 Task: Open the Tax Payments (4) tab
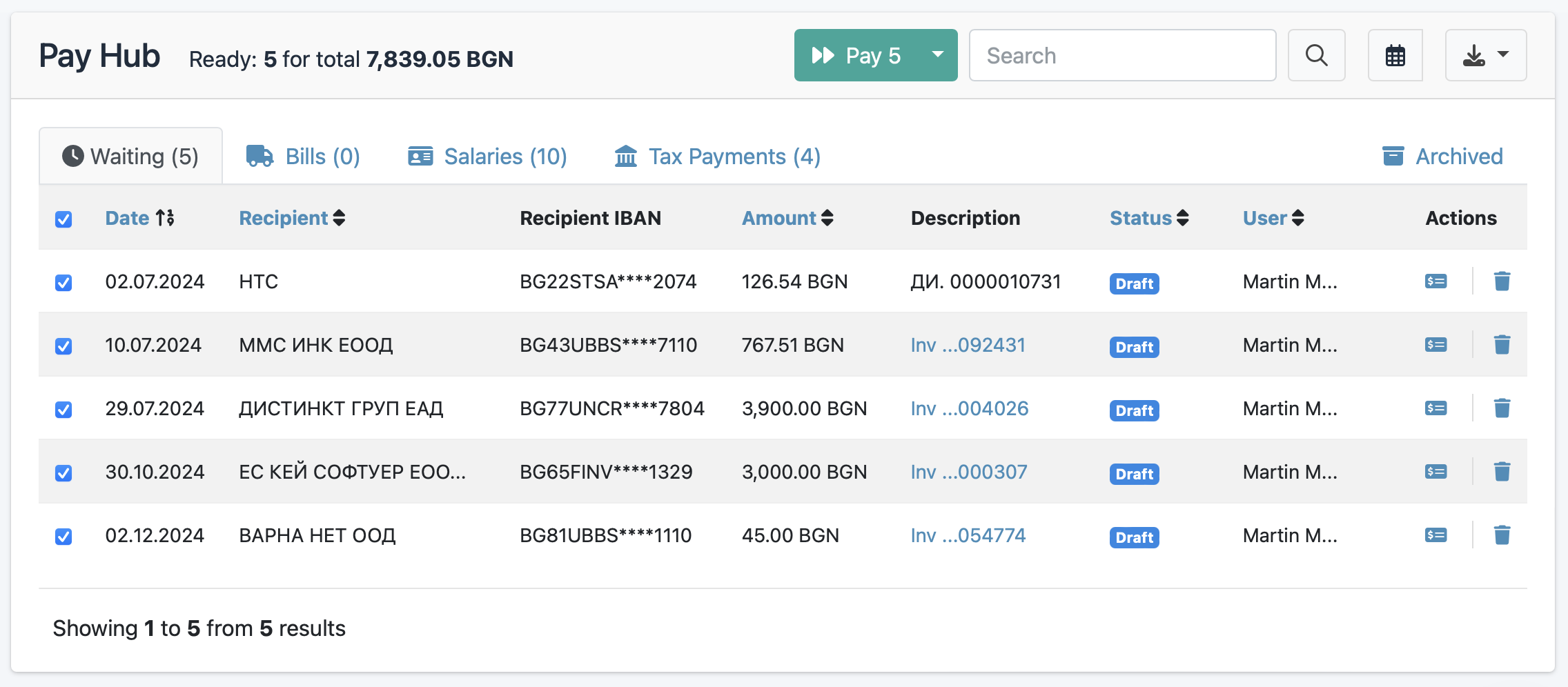click(x=717, y=157)
